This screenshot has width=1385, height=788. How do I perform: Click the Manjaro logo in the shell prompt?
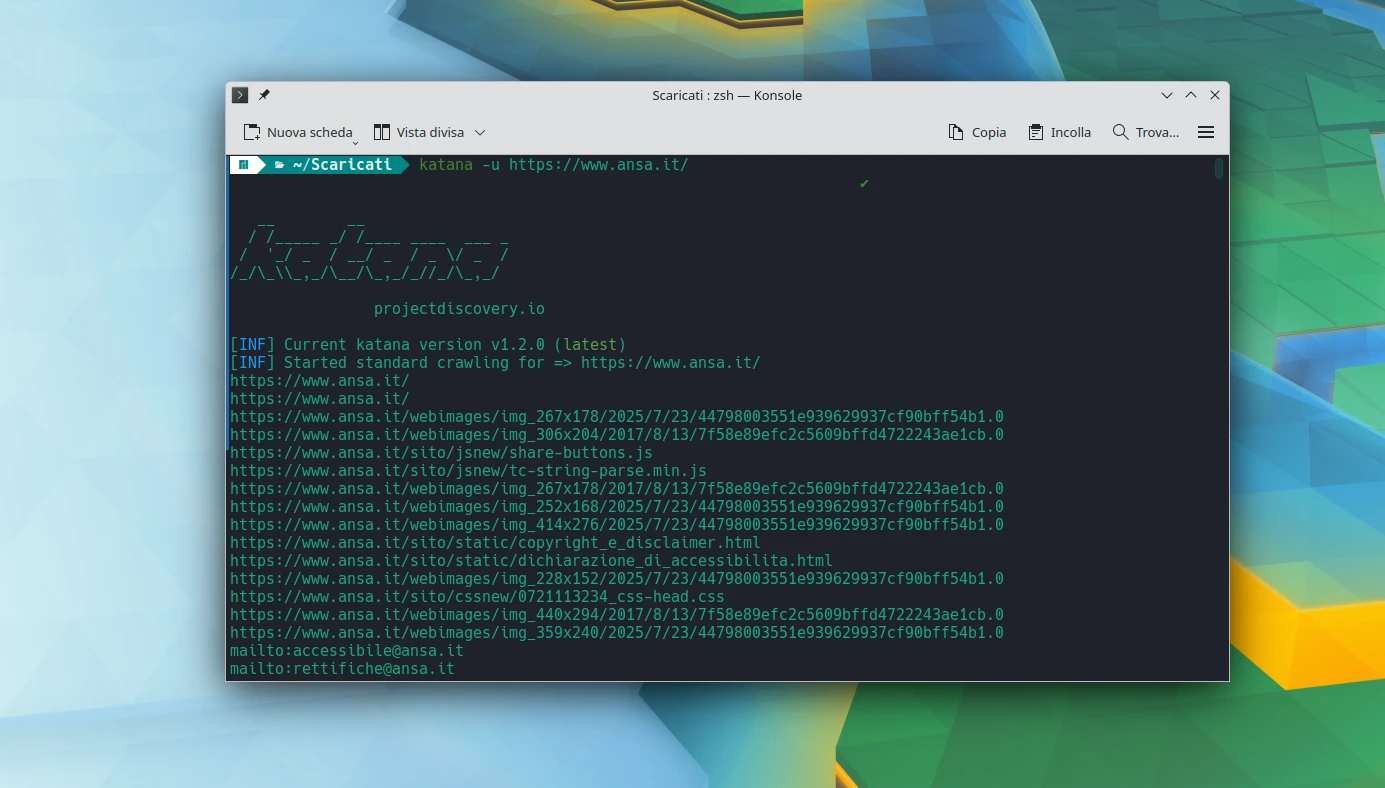point(244,165)
